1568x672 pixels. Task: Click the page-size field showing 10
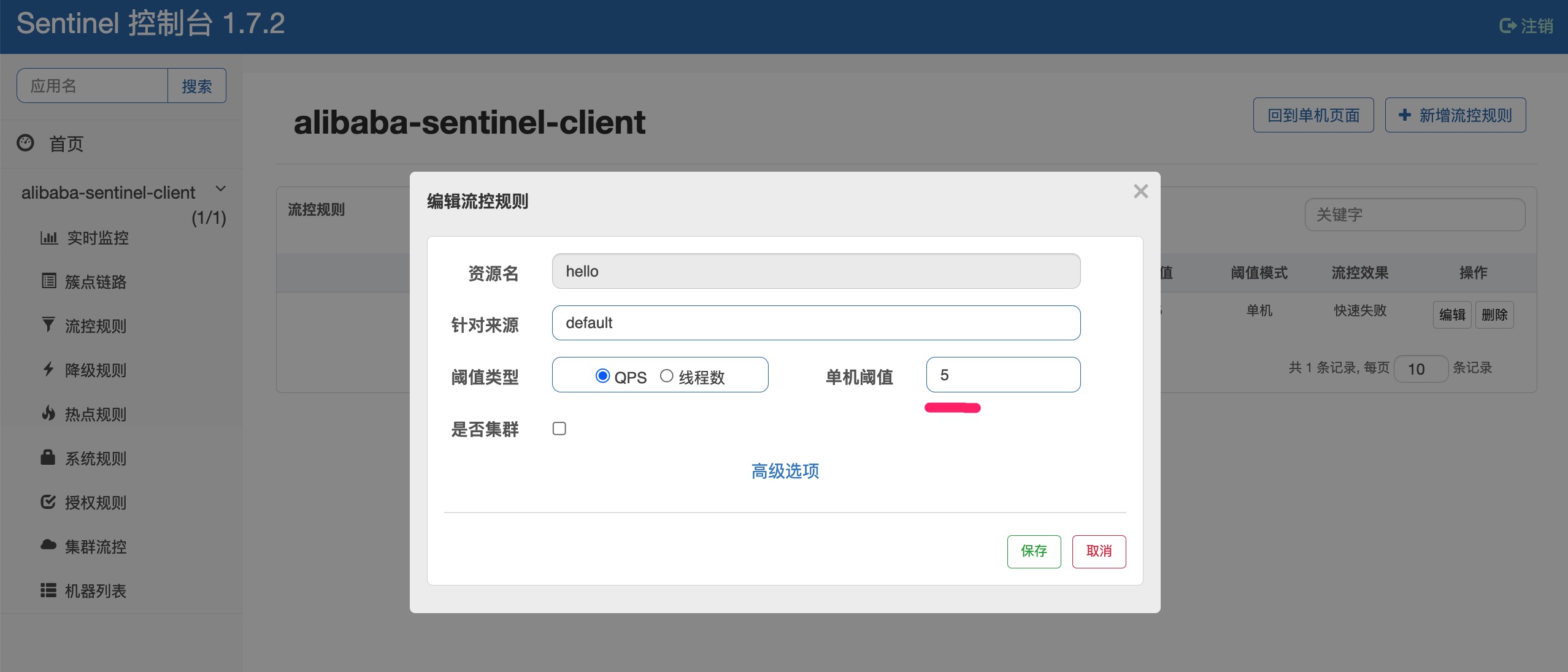[x=1421, y=368]
